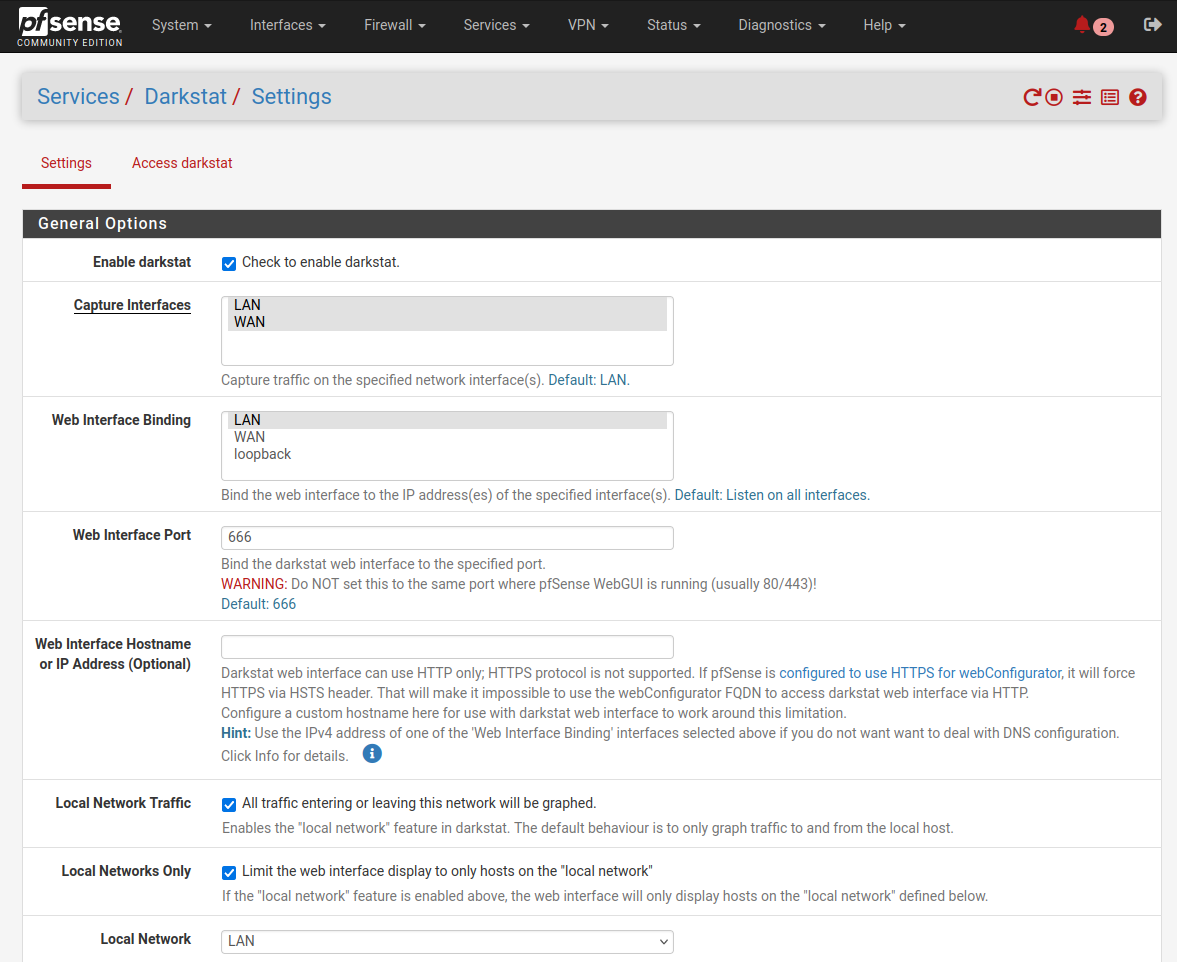Image resolution: width=1177 pixels, height=962 pixels.
Task: Click the Web Interface Hostname field
Action: pyautogui.click(x=446, y=646)
